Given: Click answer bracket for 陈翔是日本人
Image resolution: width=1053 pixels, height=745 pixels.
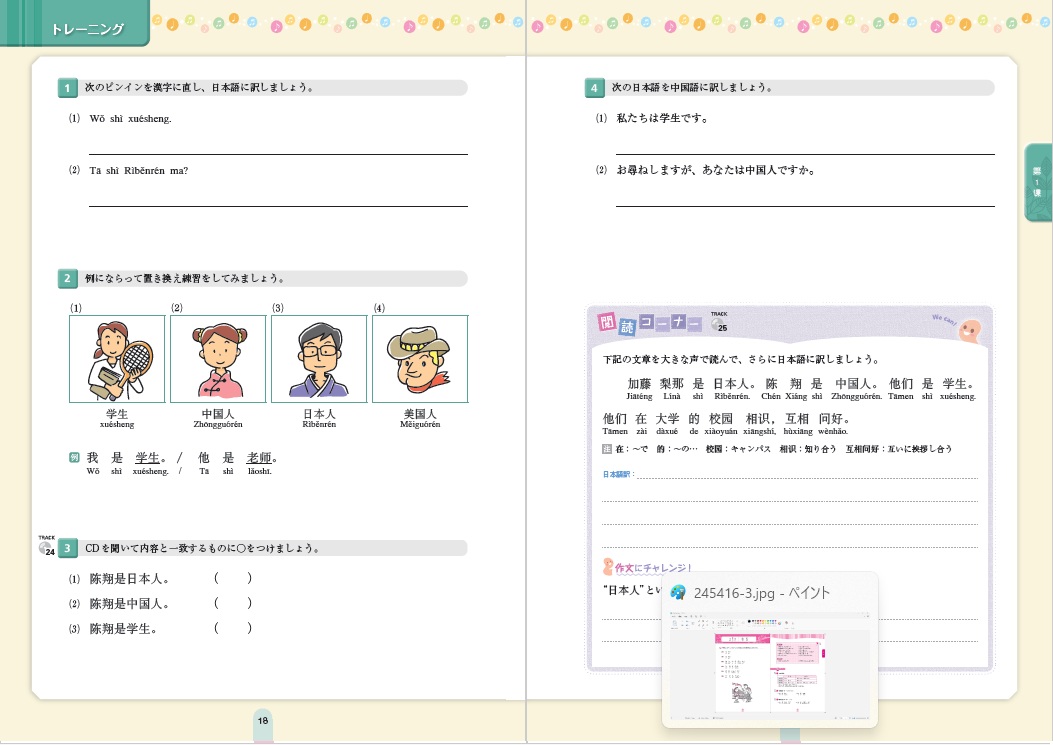Looking at the screenshot, I should (232, 579).
